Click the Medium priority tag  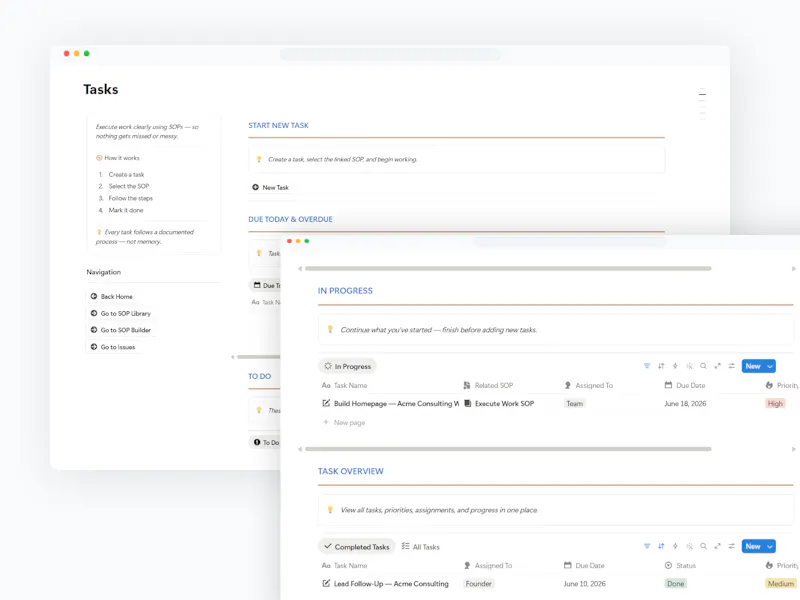coord(781,584)
